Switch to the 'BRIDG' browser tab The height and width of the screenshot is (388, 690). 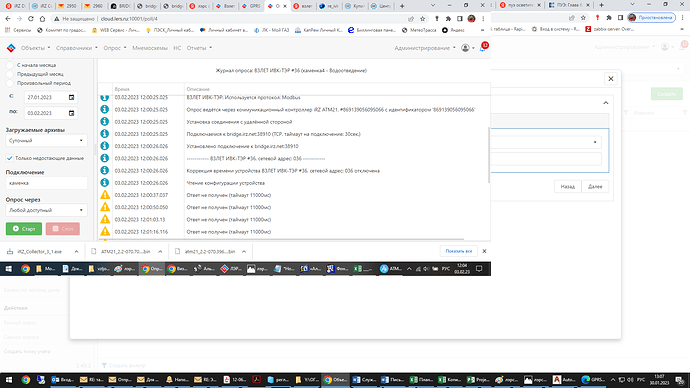pyautogui.click(x=120, y=6)
